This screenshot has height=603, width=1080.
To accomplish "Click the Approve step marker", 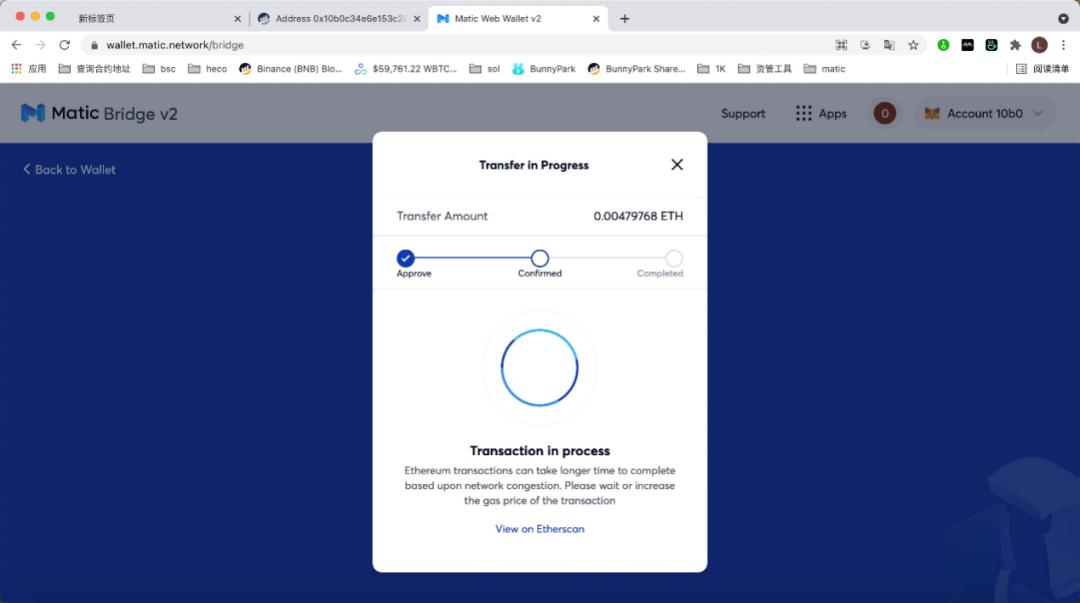I will click(x=405, y=258).
